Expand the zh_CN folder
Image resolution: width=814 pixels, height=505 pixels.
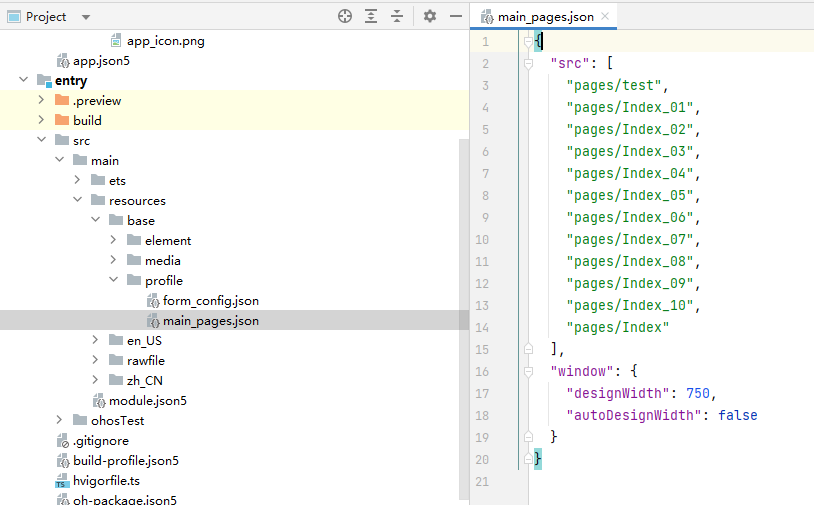[x=96, y=380]
